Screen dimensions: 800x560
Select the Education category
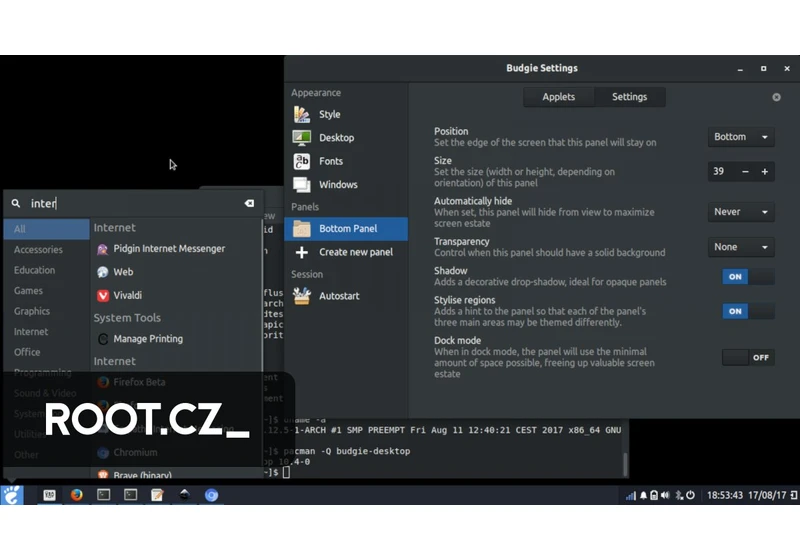coord(46,270)
